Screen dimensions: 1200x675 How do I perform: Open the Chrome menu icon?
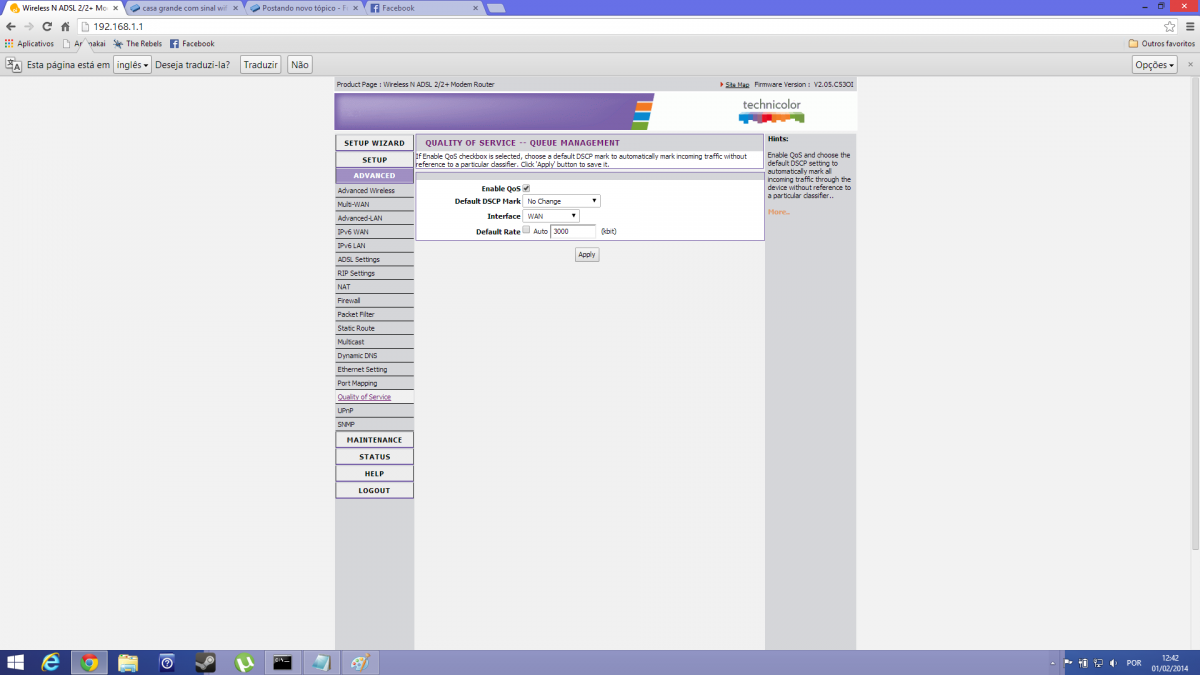(1188, 26)
